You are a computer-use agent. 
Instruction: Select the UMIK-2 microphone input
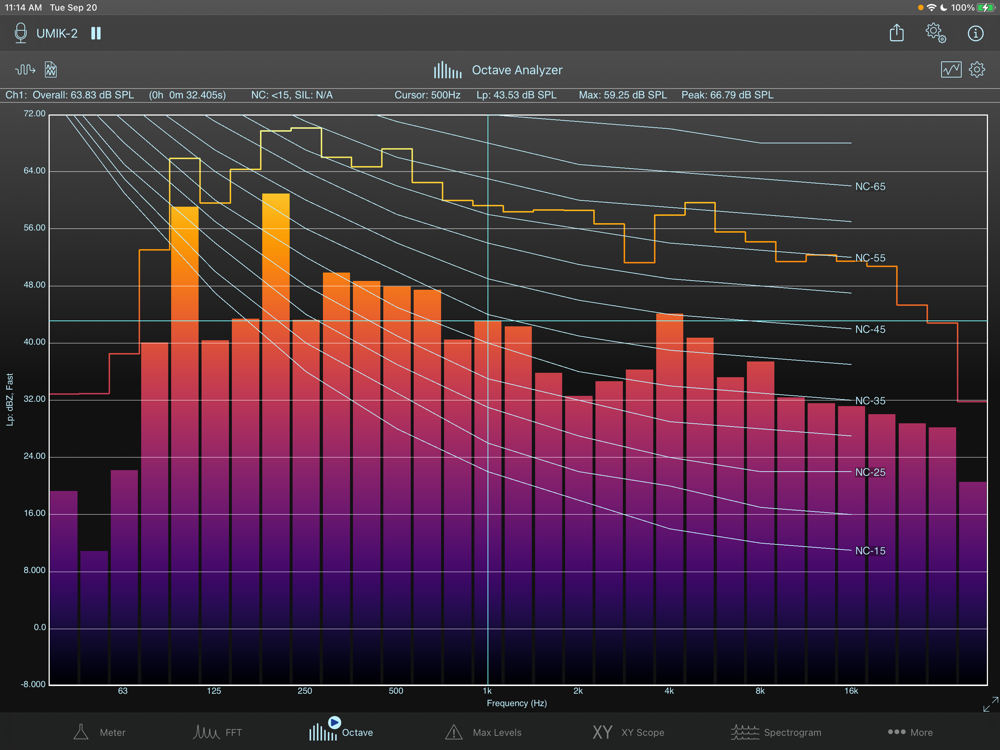point(46,33)
